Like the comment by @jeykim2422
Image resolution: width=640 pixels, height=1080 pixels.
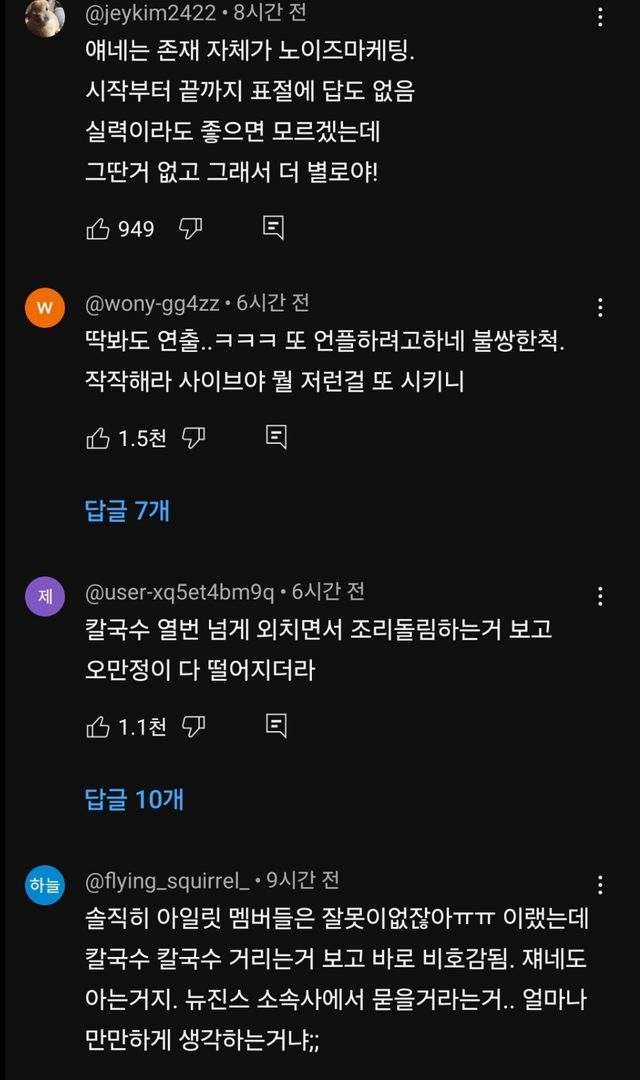pyautogui.click(x=98, y=229)
